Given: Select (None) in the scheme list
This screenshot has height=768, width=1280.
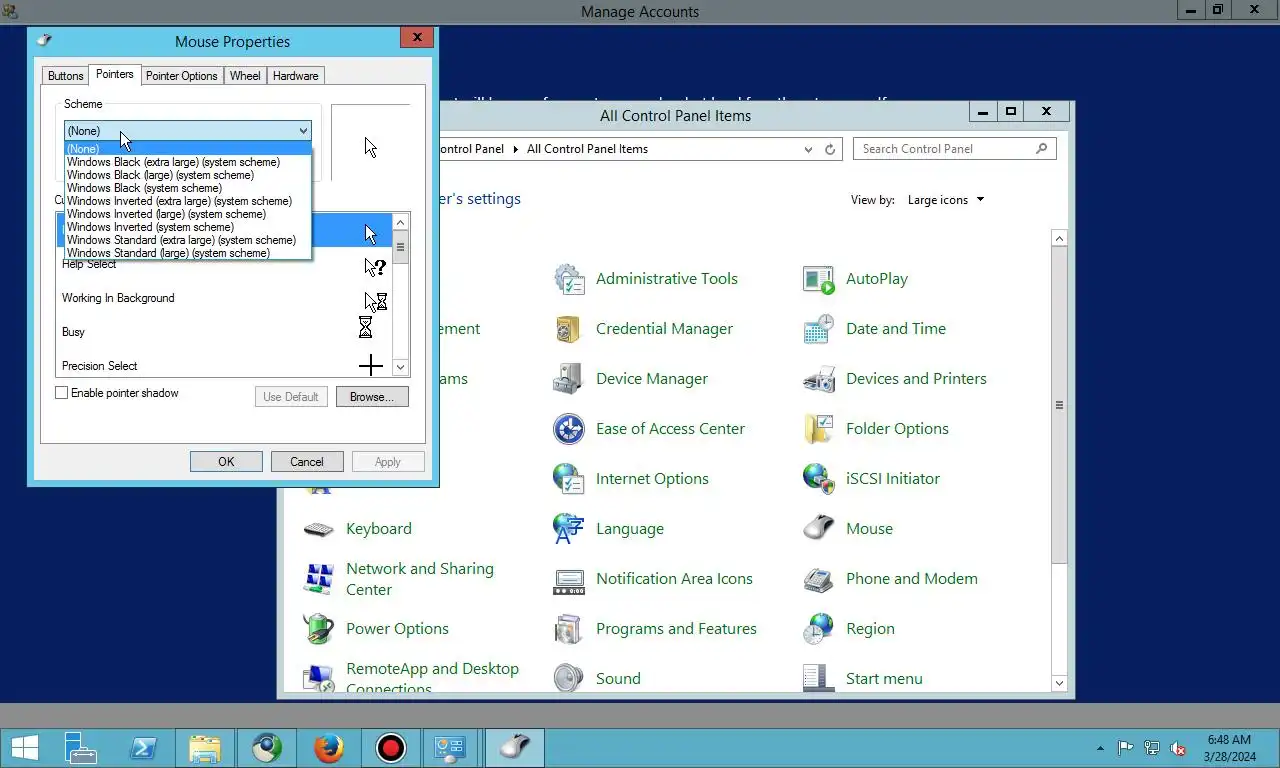Looking at the screenshot, I should pyautogui.click(x=188, y=149).
